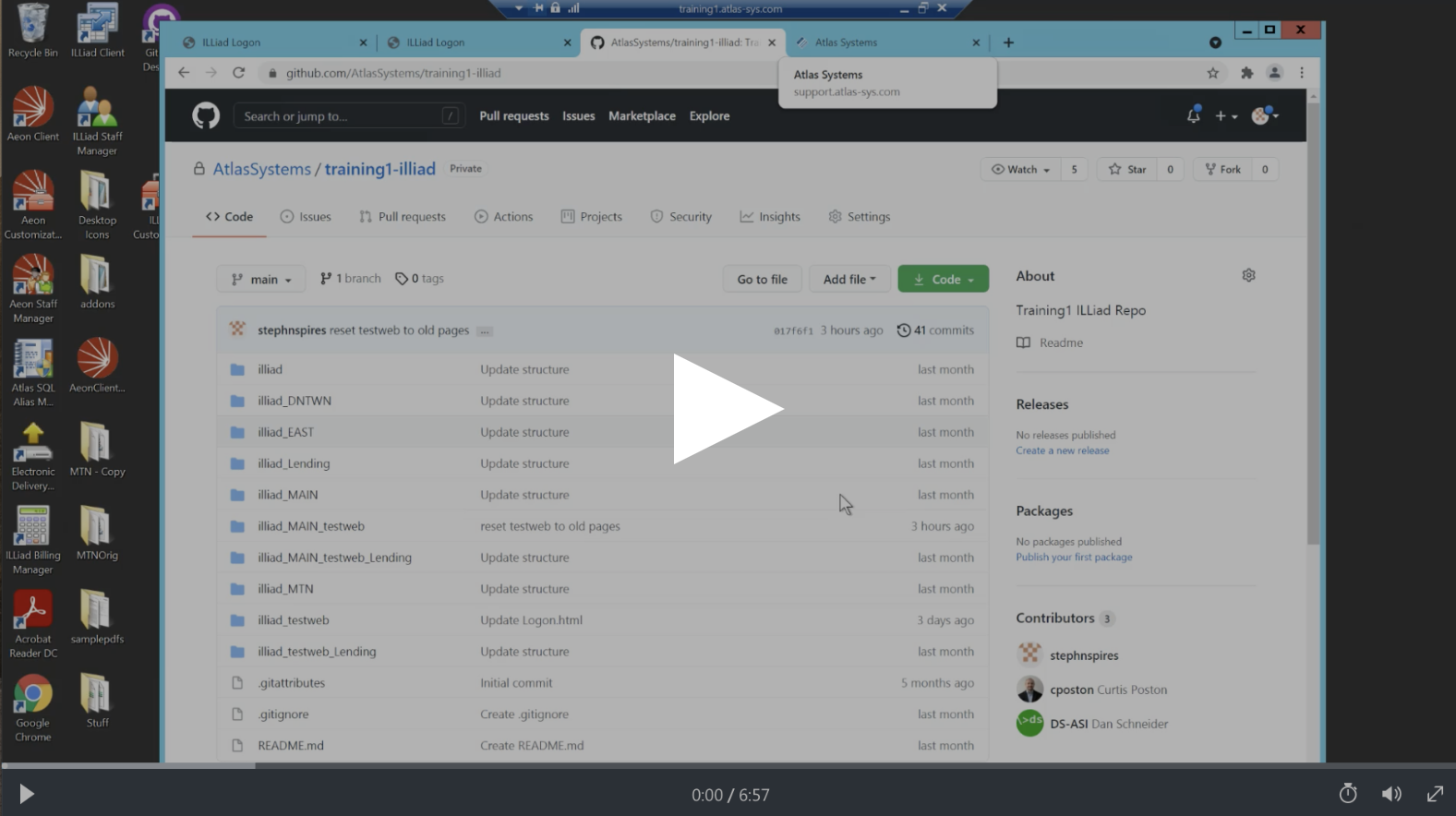Switch to the Insights tab
1456x816 pixels.
pos(770,217)
